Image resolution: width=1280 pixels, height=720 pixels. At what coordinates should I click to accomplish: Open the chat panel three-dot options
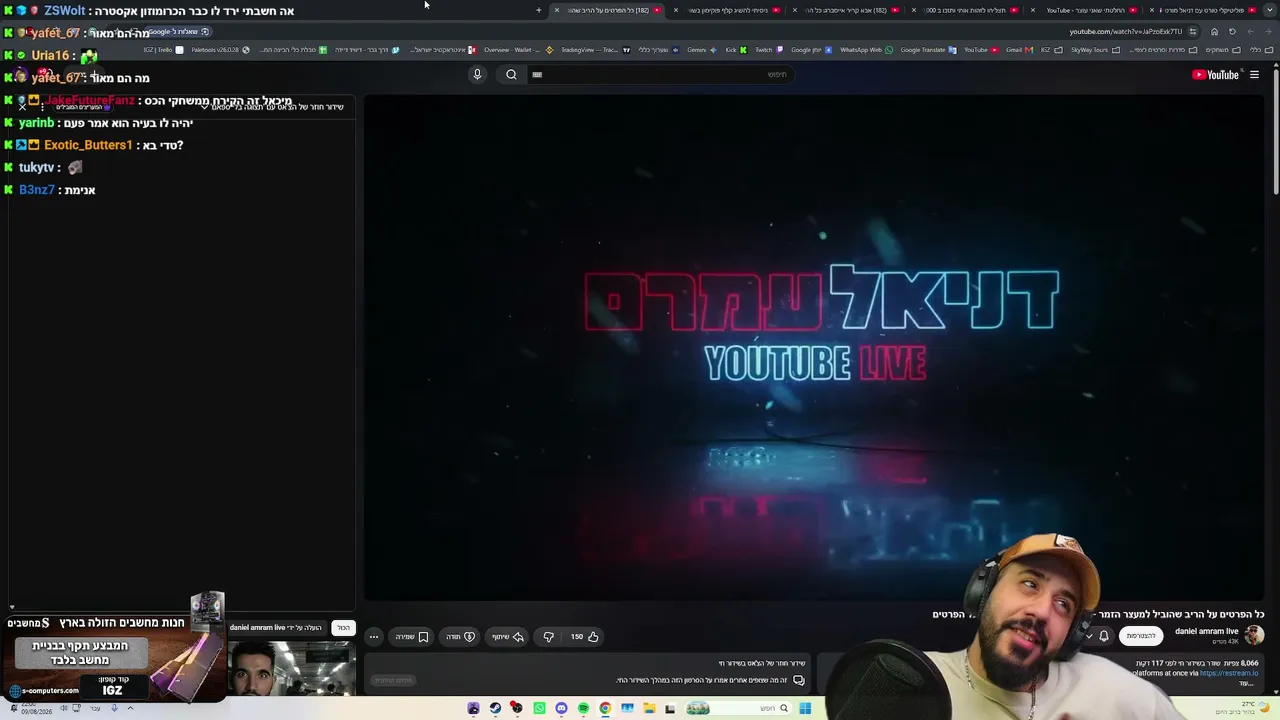click(x=42, y=107)
